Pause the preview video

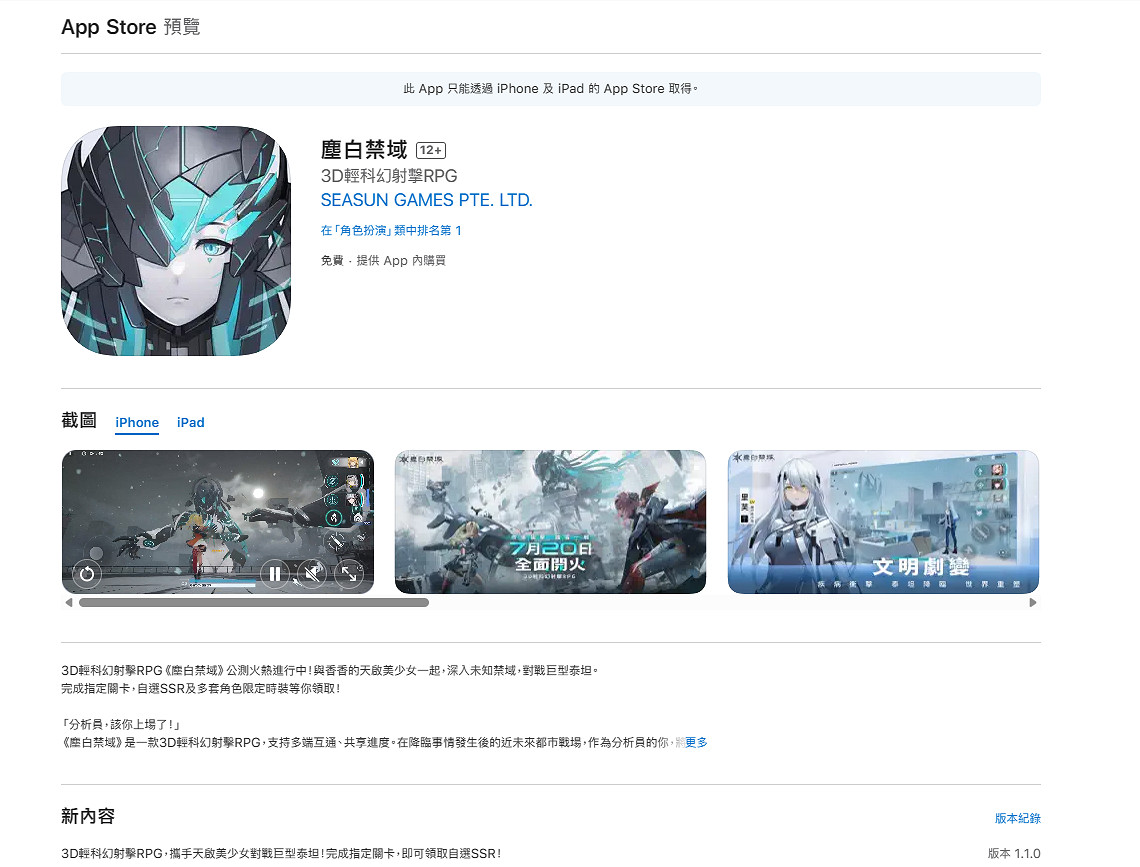tap(273, 574)
